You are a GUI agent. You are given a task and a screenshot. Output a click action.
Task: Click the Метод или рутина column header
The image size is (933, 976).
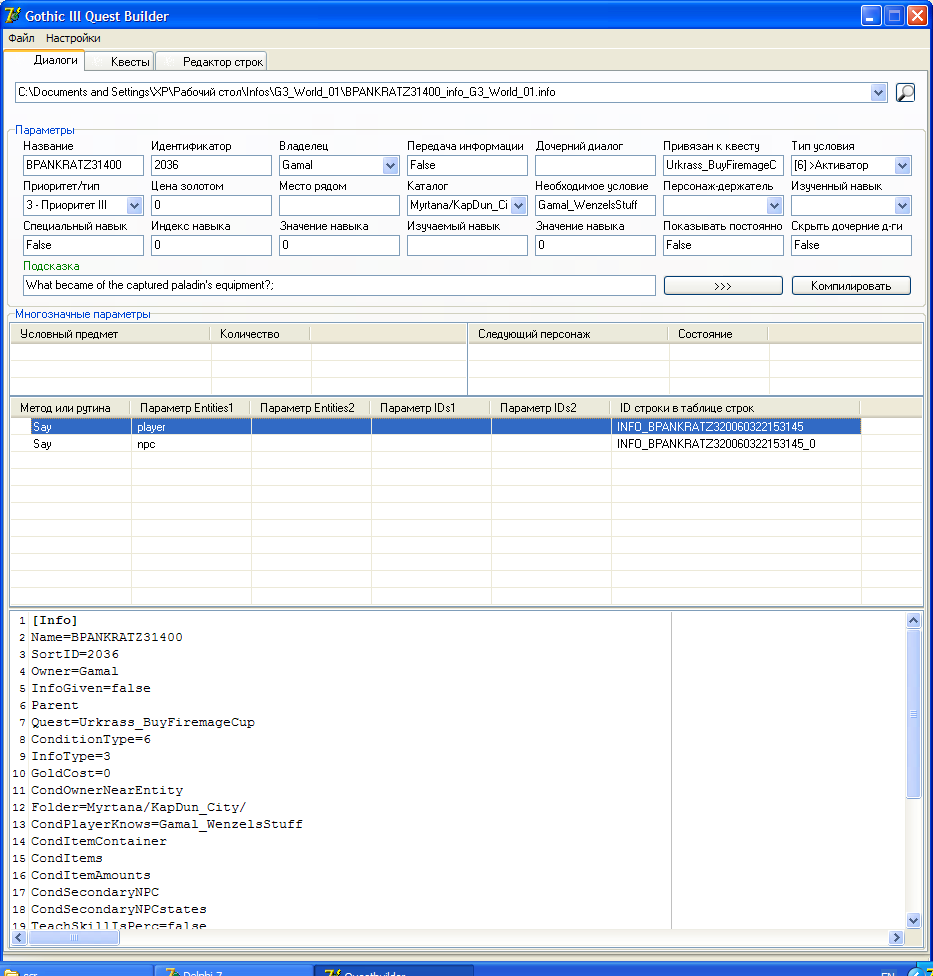point(70,408)
